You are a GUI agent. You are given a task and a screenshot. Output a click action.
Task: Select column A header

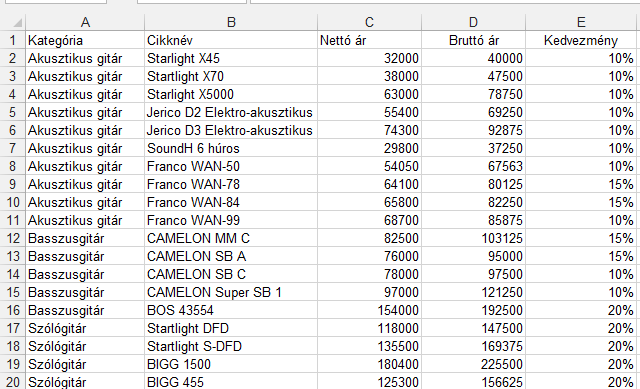click(85, 22)
